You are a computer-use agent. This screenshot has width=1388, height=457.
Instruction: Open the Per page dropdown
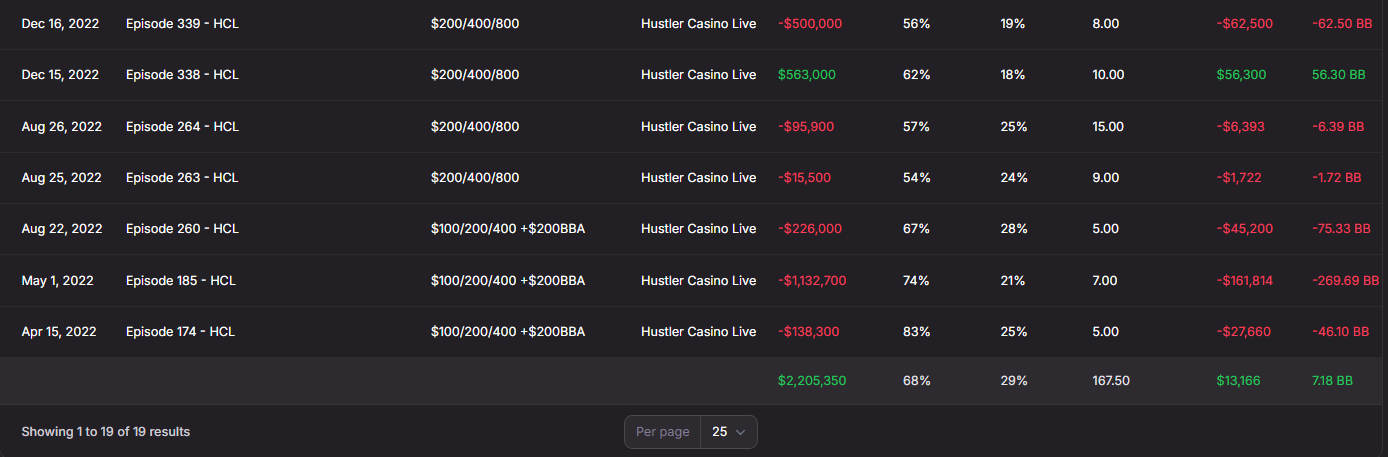(728, 432)
